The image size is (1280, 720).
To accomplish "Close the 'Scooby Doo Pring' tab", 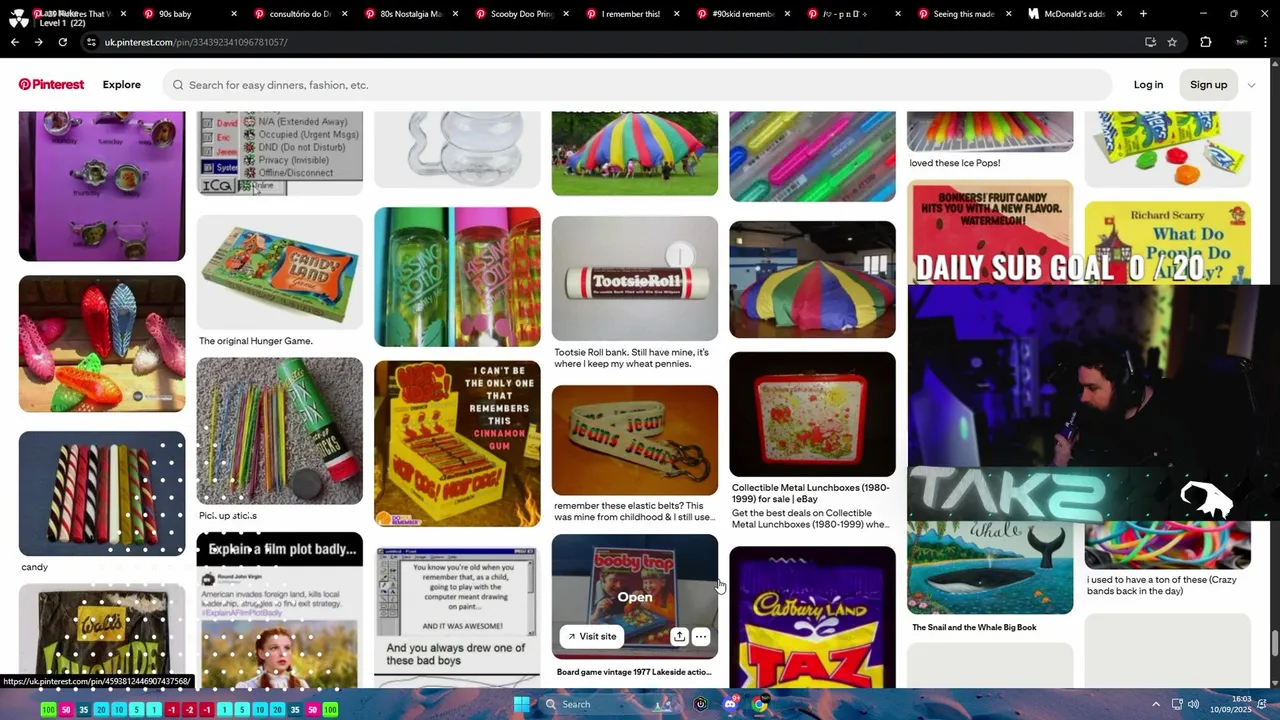I will point(565,14).
